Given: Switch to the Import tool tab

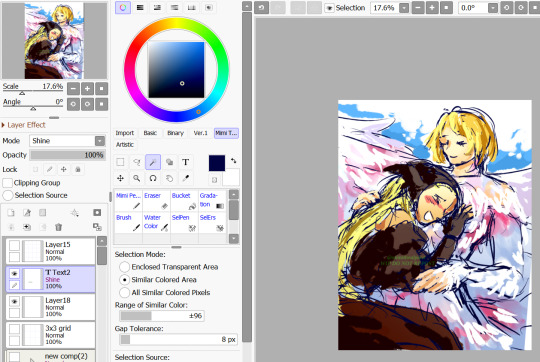Looking at the screenshot, I should point(124,133).
